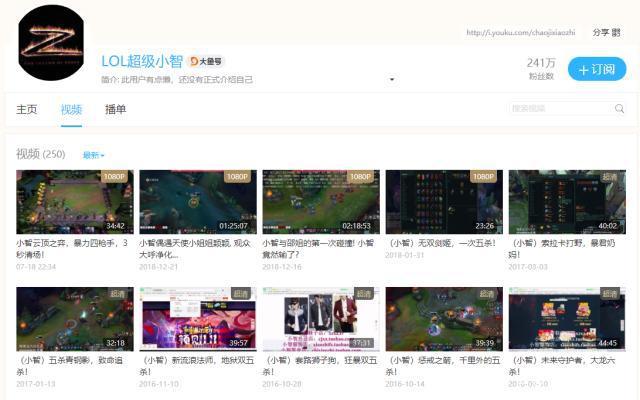Viewport: 640px width, 400px height.
Task: Click the 分享 share label
Action: 601,33
